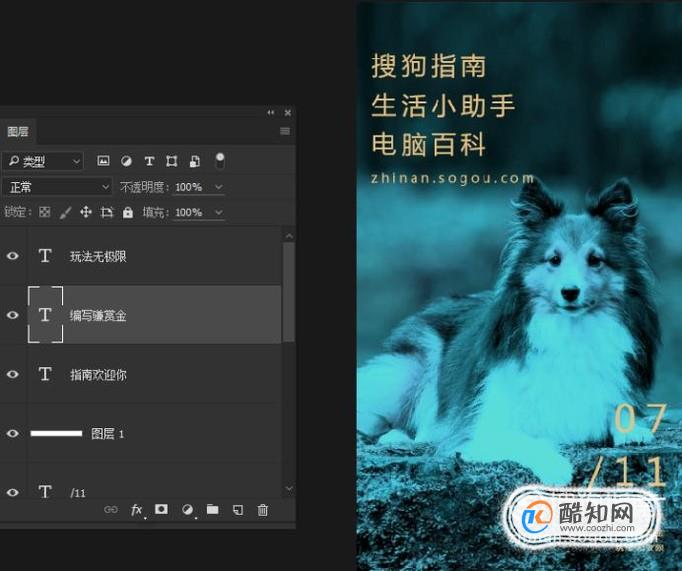Select the 玩法无极限 text layer name
This screenshot has height=571, width=682.
click(98, 257)
